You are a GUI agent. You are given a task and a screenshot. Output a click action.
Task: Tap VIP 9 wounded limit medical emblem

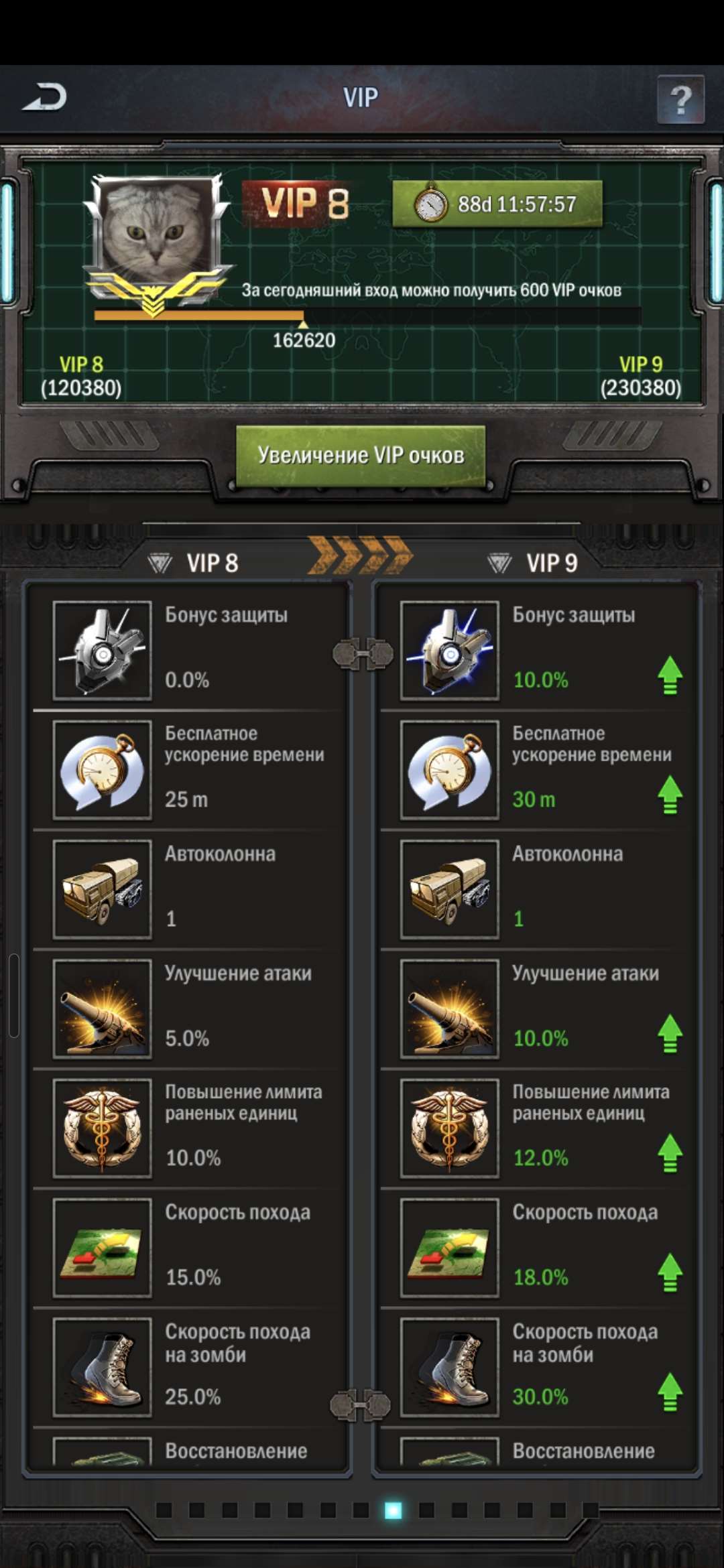[450, 1128]
